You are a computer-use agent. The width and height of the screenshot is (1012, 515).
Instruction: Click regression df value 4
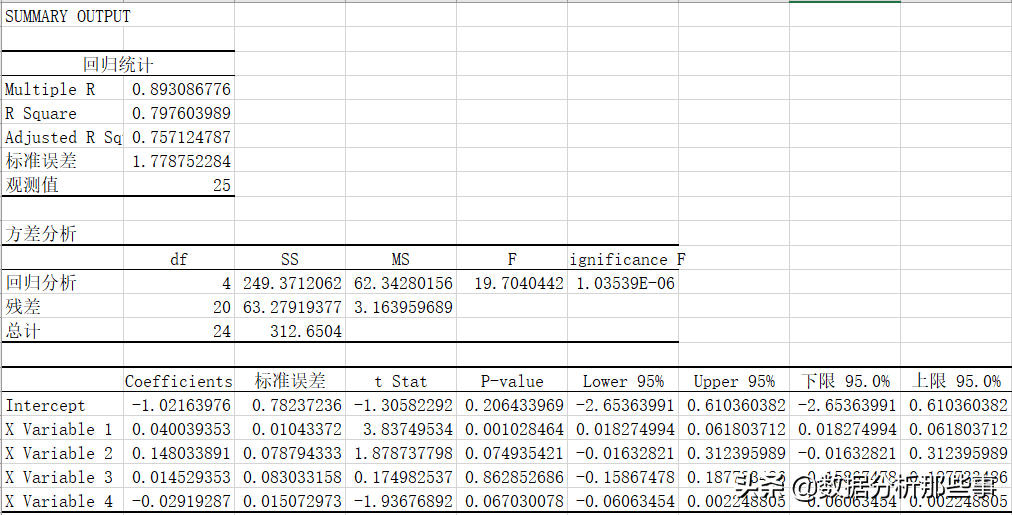tap(226, 283)
